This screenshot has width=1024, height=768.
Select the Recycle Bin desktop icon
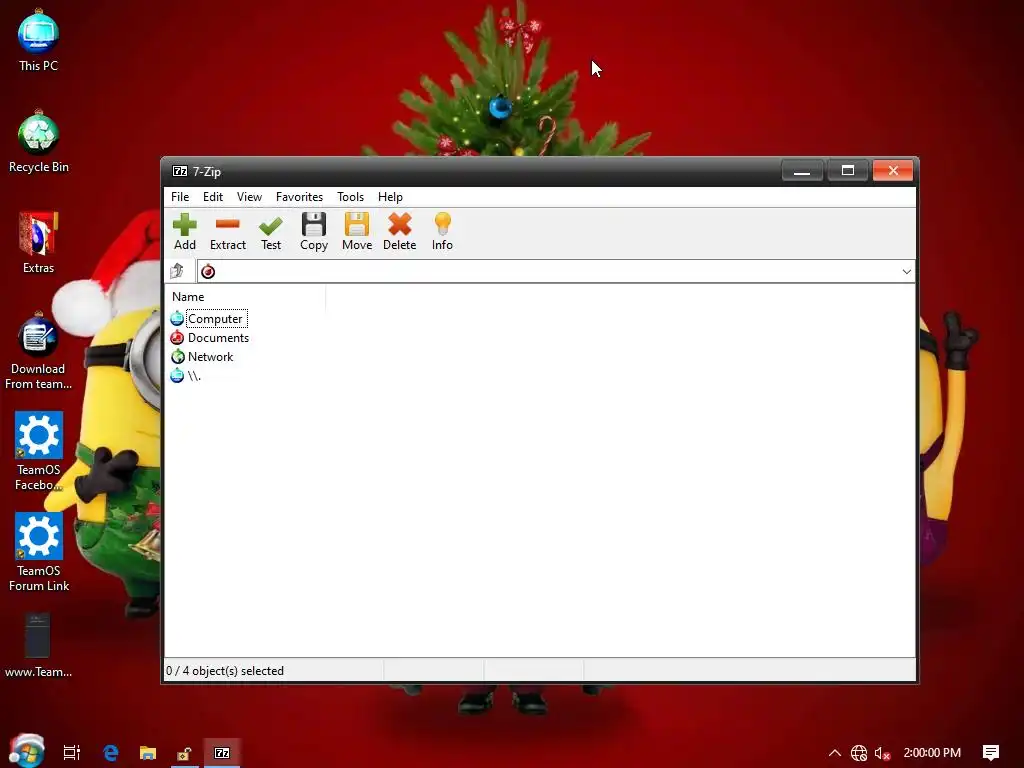click(x=39, y=141)
